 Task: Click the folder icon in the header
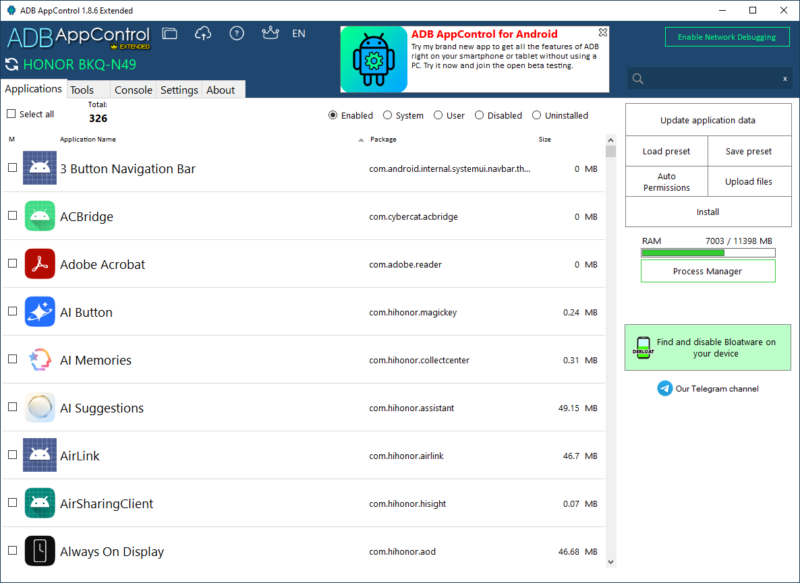[170, 33]
